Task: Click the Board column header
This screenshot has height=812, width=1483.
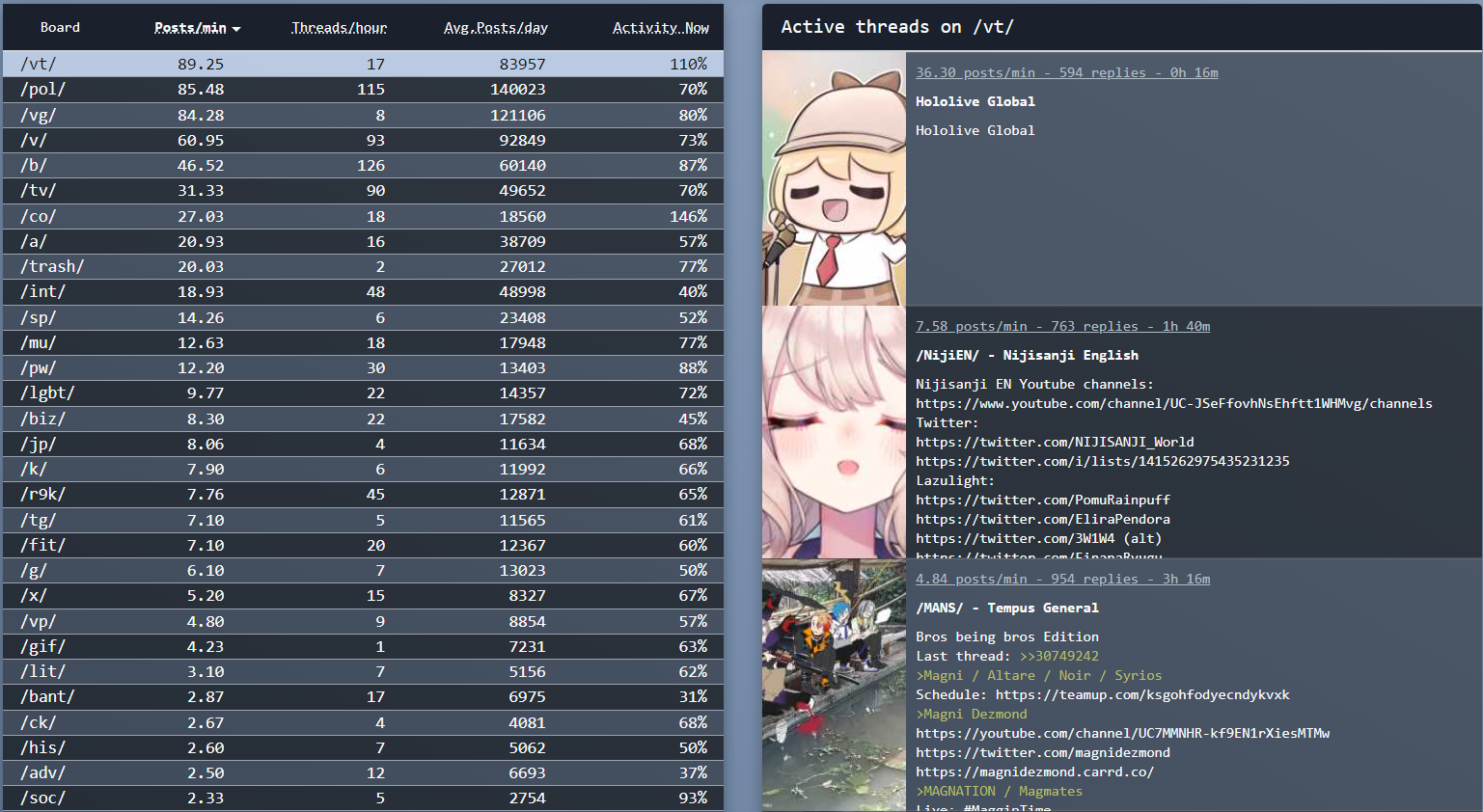Action: tap(60, 28)
